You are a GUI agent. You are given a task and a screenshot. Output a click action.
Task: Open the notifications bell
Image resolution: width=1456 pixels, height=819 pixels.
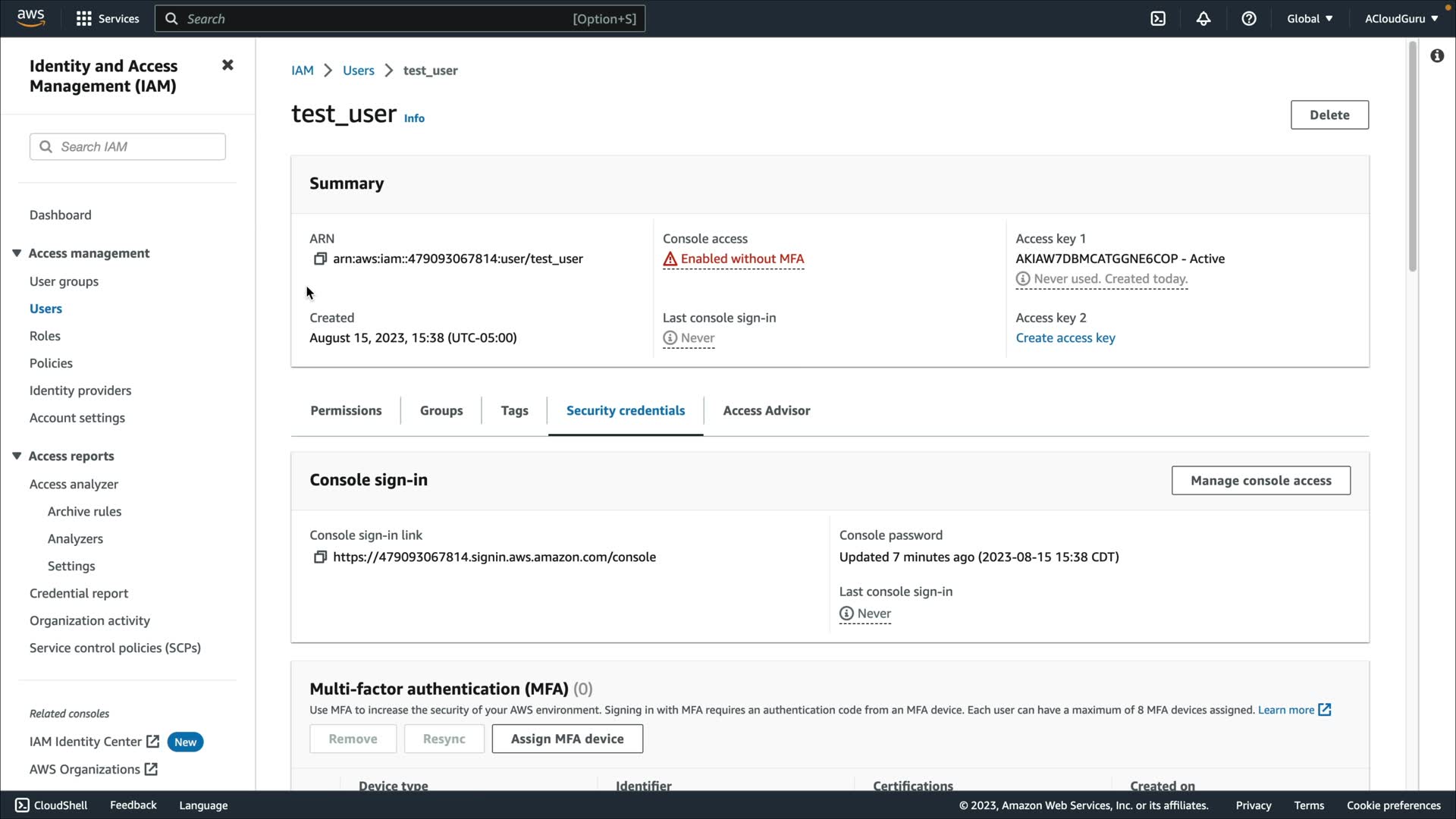click(1203, 19)
